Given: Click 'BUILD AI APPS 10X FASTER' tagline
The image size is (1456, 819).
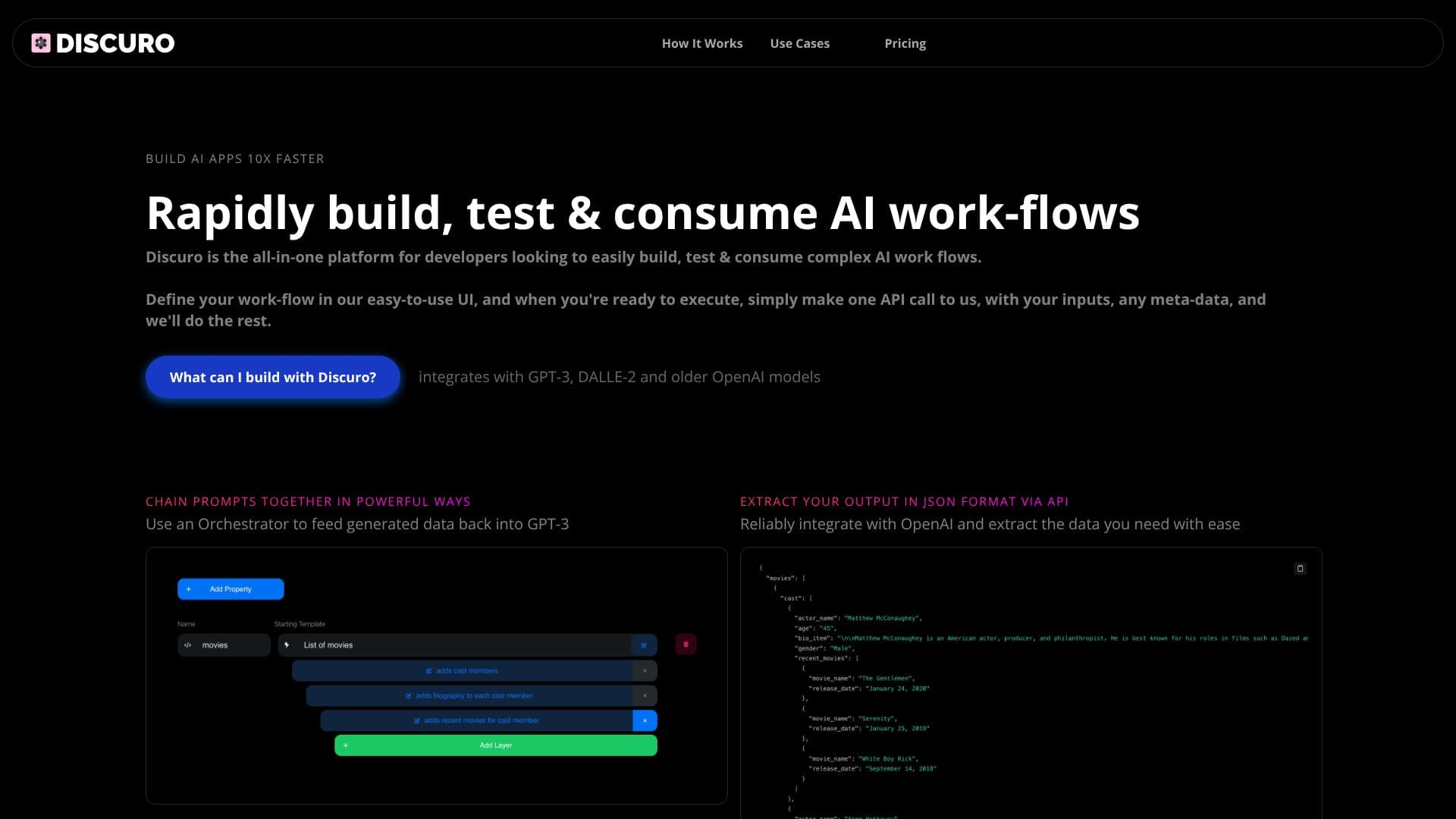Looking at the screenshot, I should (235, 158).
